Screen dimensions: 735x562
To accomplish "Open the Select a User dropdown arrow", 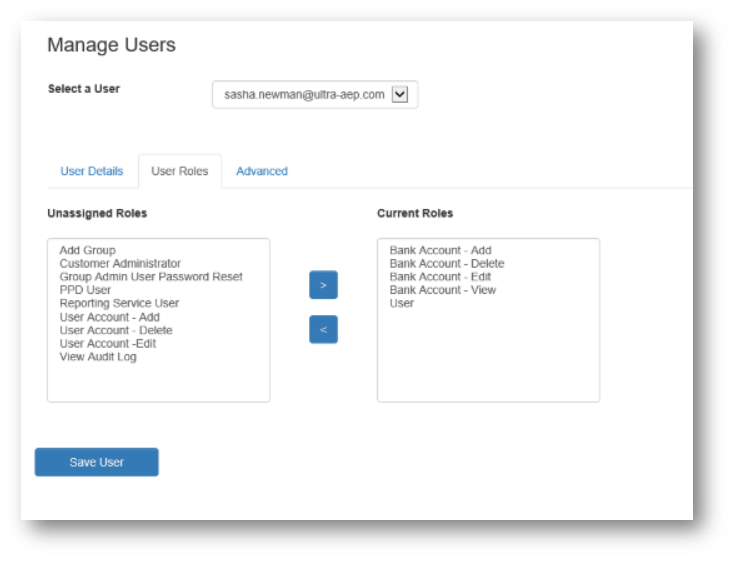I will (399, 94).
